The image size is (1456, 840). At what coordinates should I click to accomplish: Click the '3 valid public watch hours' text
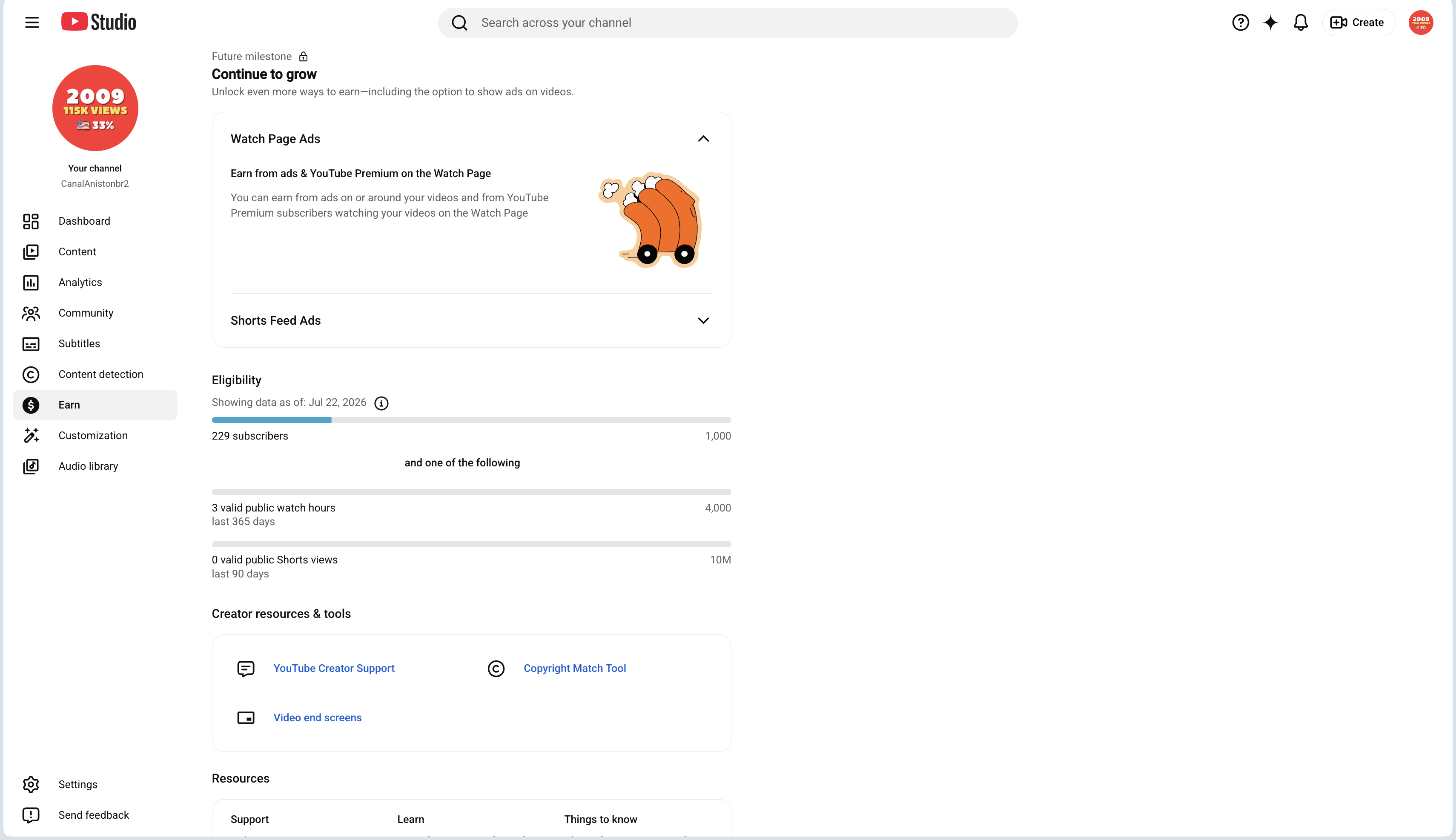274,508
